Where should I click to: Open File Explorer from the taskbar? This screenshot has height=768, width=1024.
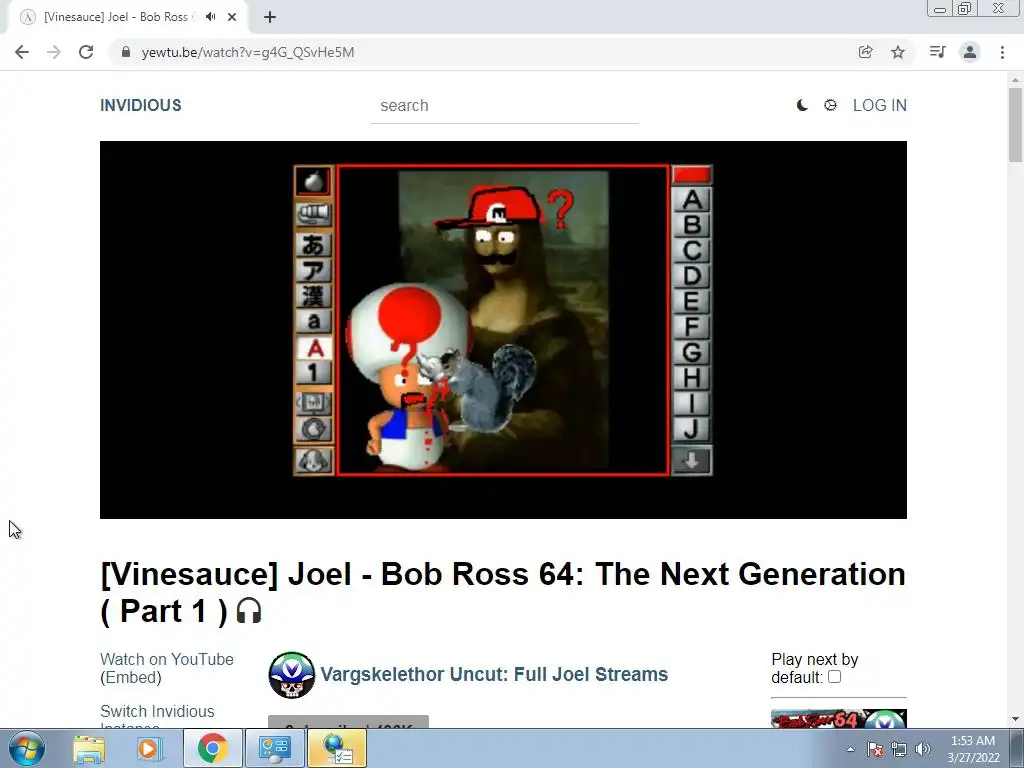(89, 748)
